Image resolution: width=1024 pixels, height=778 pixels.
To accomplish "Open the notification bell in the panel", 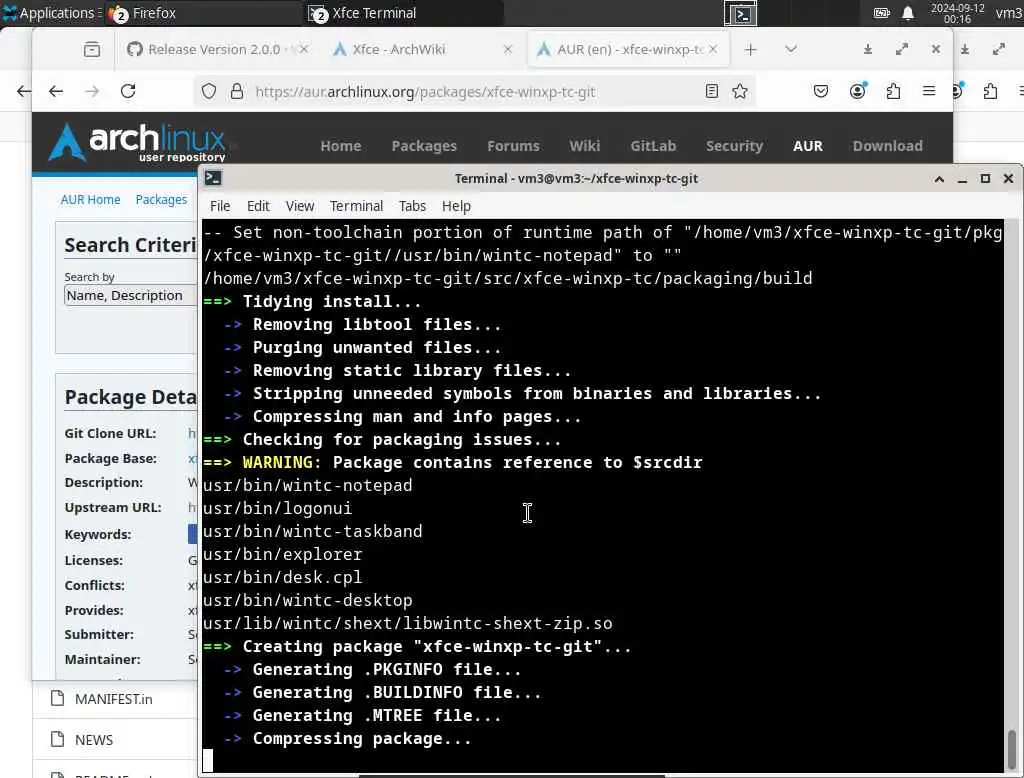I will (x=908, y=13).
